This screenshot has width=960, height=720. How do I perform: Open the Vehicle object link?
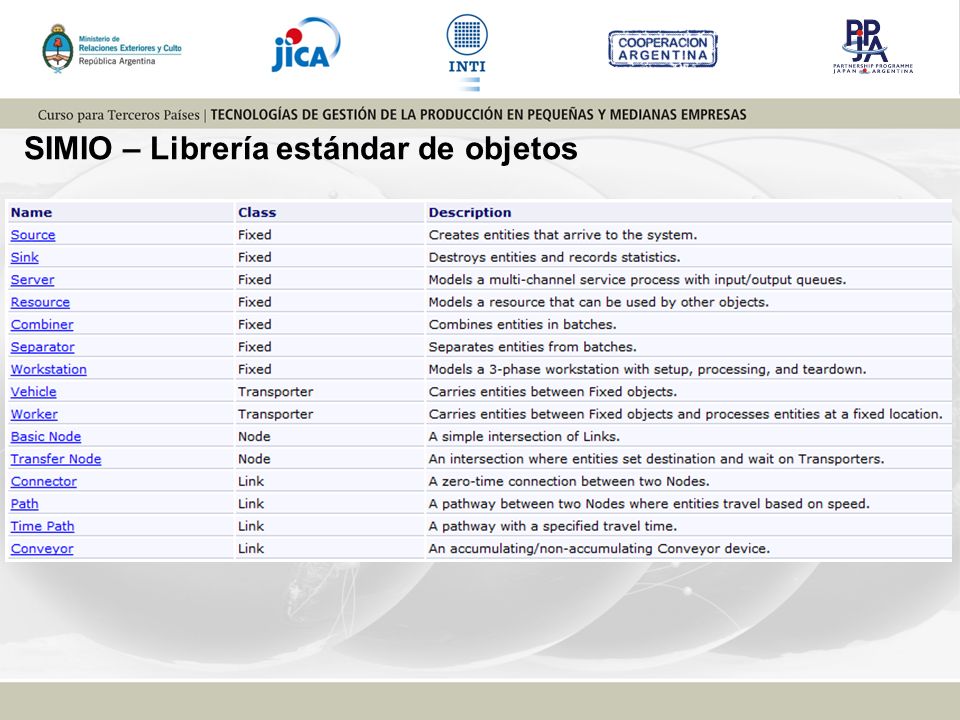[x=34, y=392]
